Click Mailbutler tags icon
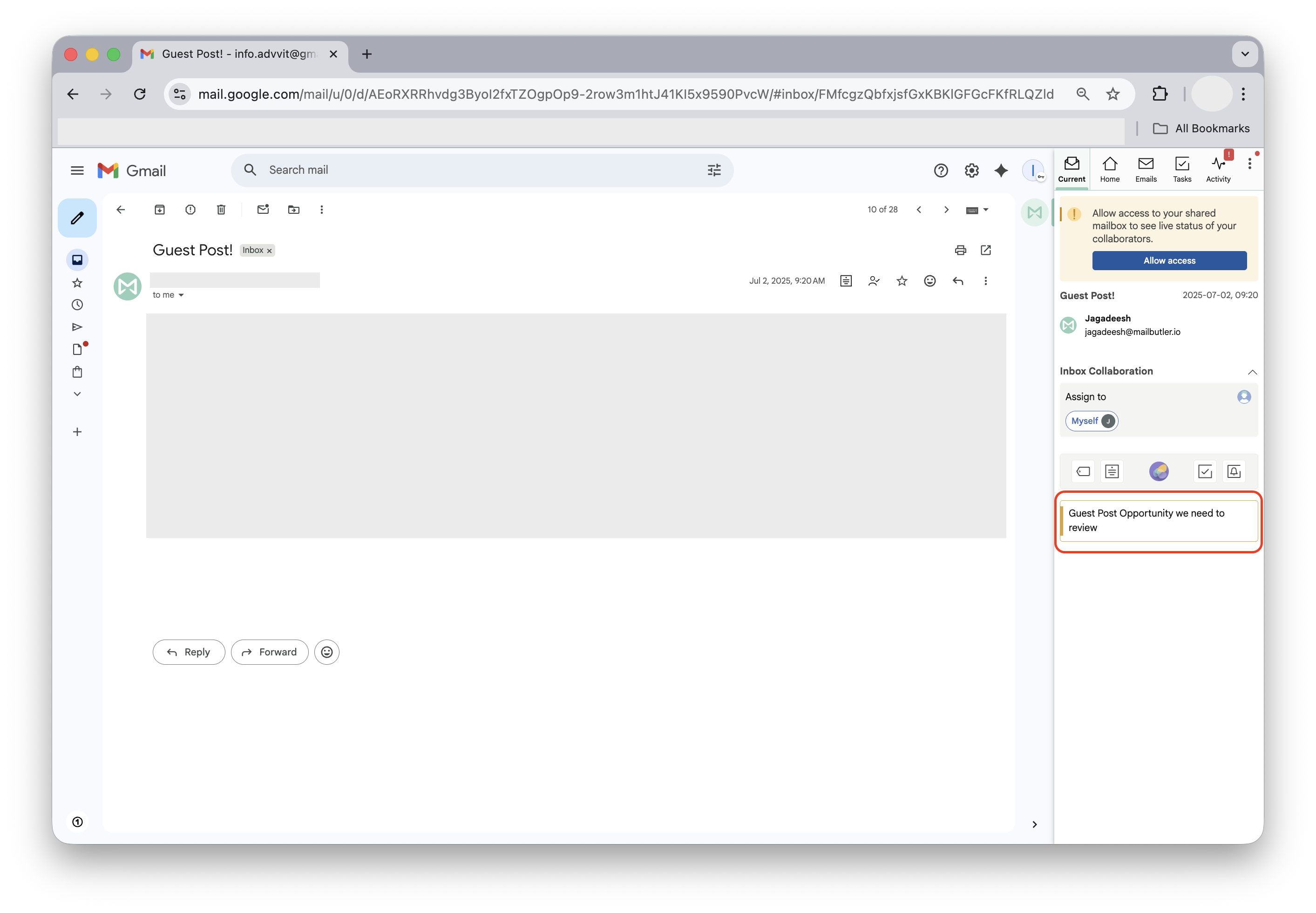The width and height of the screenshot is (1316, 913). click(x=1083, y=472)
